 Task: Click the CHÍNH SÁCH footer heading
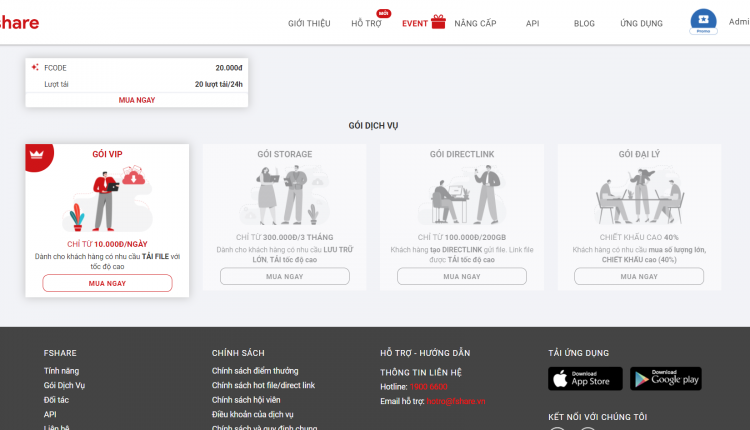[238, 353]
